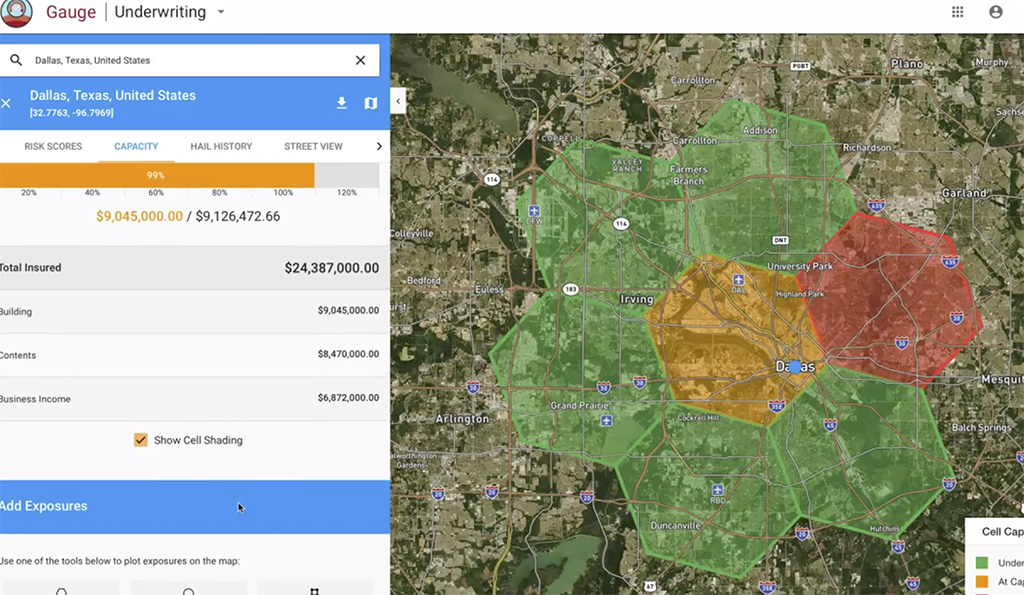The width and height of the screenshot is (1024, 595).
Task: Click the orange 99% capacity bar
Action: point(156,175)
